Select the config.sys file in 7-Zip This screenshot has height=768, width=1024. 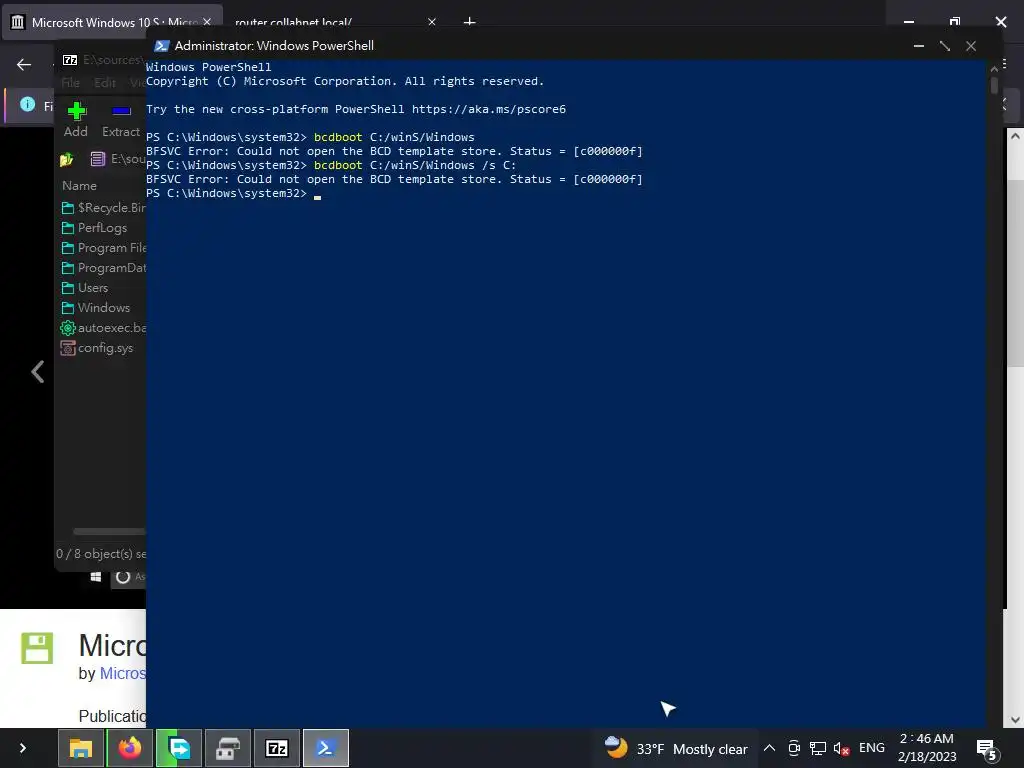pos(97,348)
